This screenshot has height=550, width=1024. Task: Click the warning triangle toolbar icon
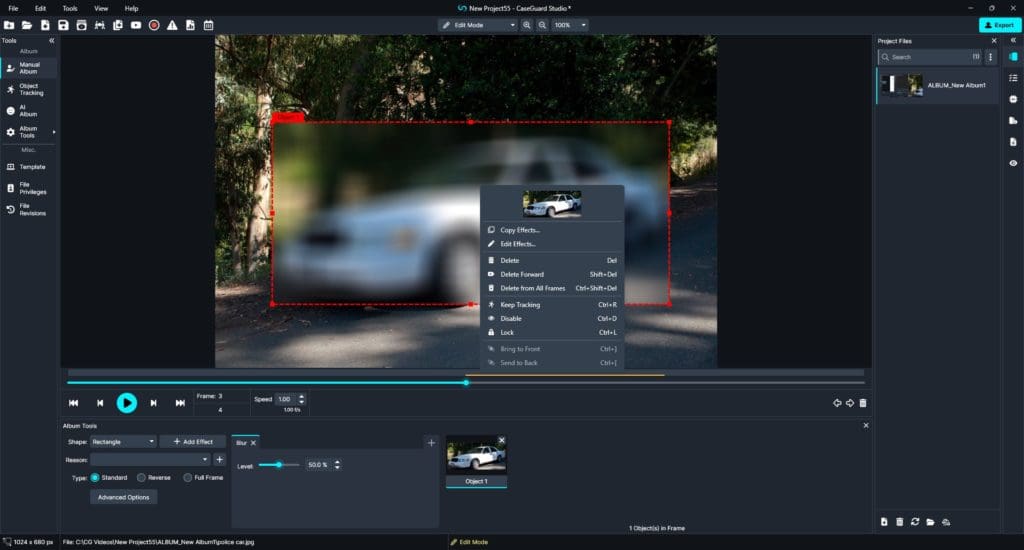(172, 25)
